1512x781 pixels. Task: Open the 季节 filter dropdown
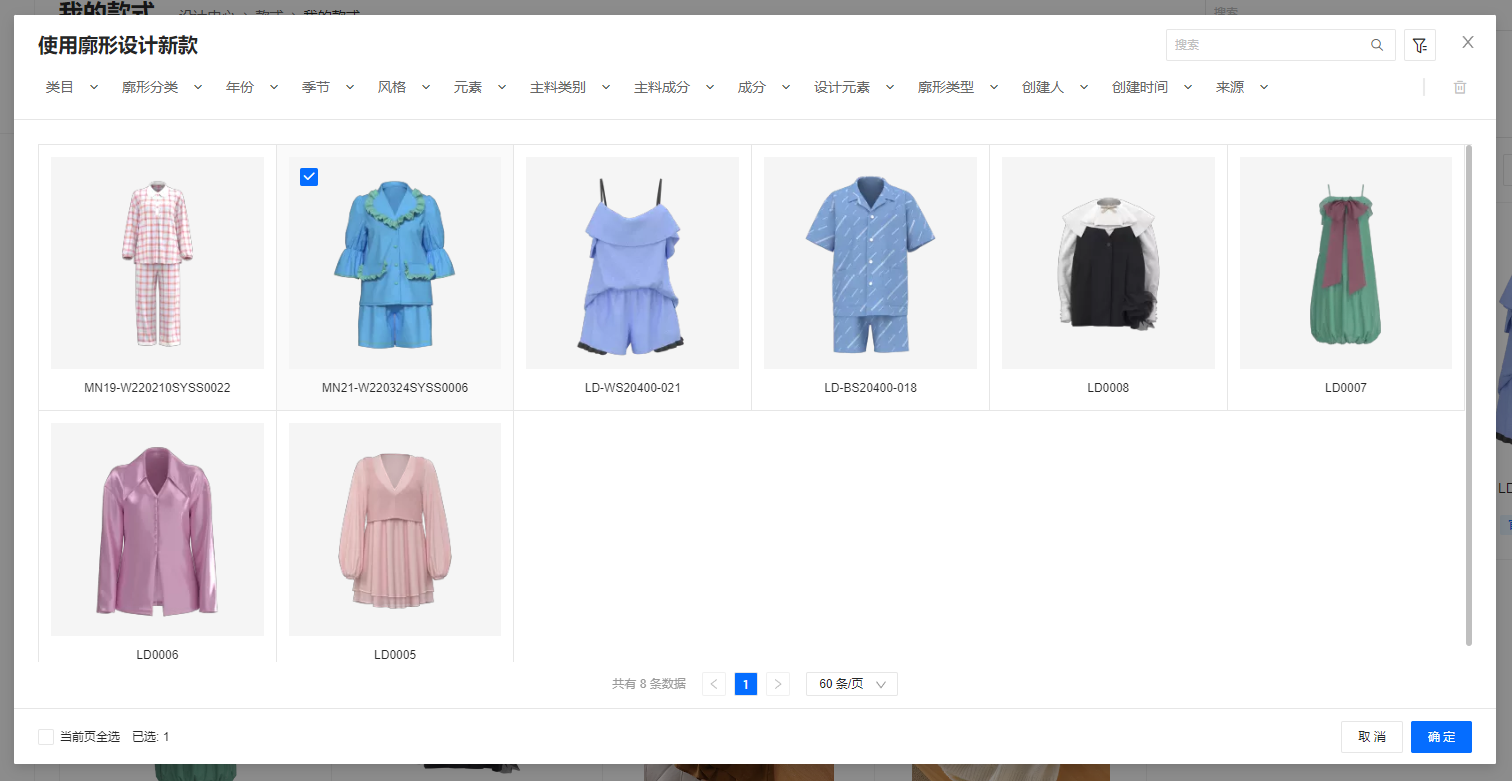point(328,88)
